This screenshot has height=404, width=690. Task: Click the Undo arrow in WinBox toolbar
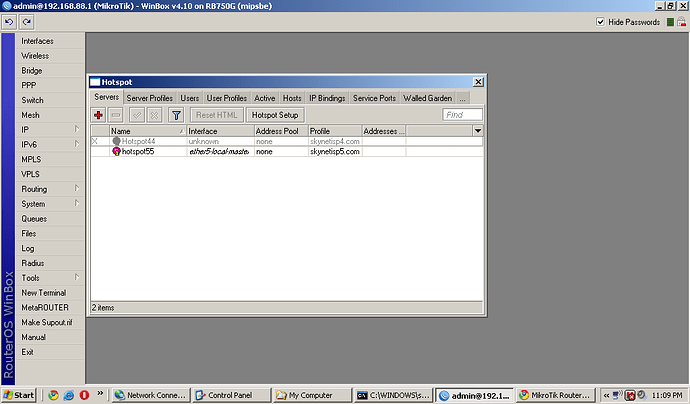9,22
